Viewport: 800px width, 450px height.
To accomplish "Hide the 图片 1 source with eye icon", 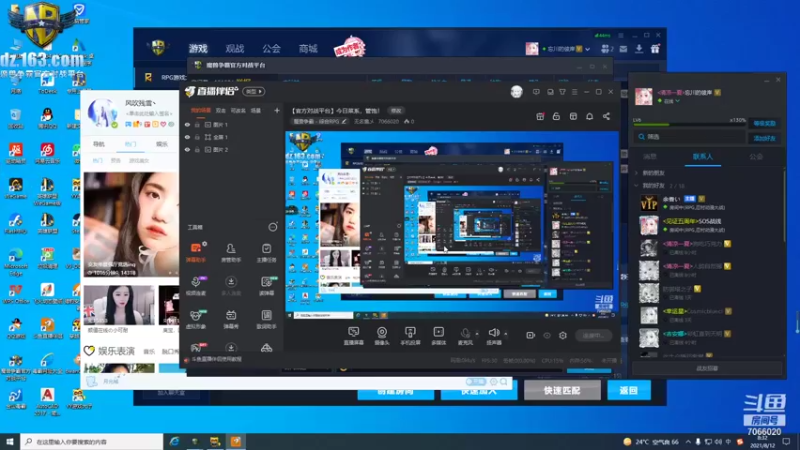I will pyautogui.click(x=187, y=124).
